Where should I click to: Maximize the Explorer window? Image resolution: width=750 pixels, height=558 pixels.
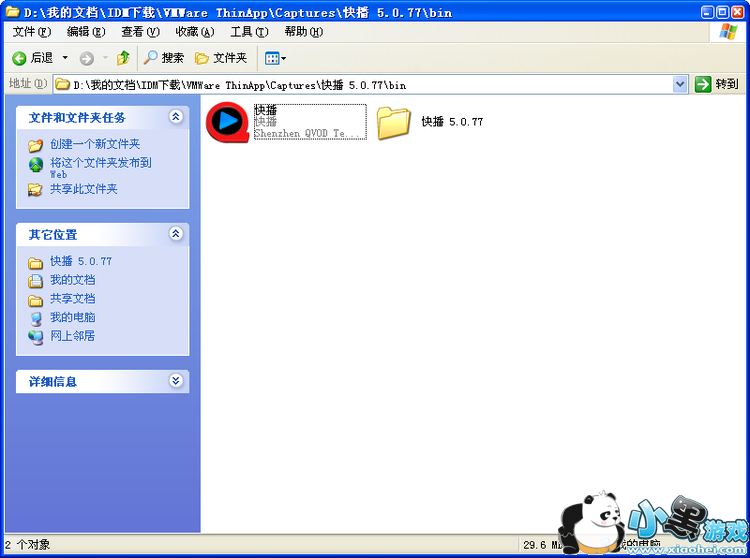pyautogui.click(x=723, y=12)
